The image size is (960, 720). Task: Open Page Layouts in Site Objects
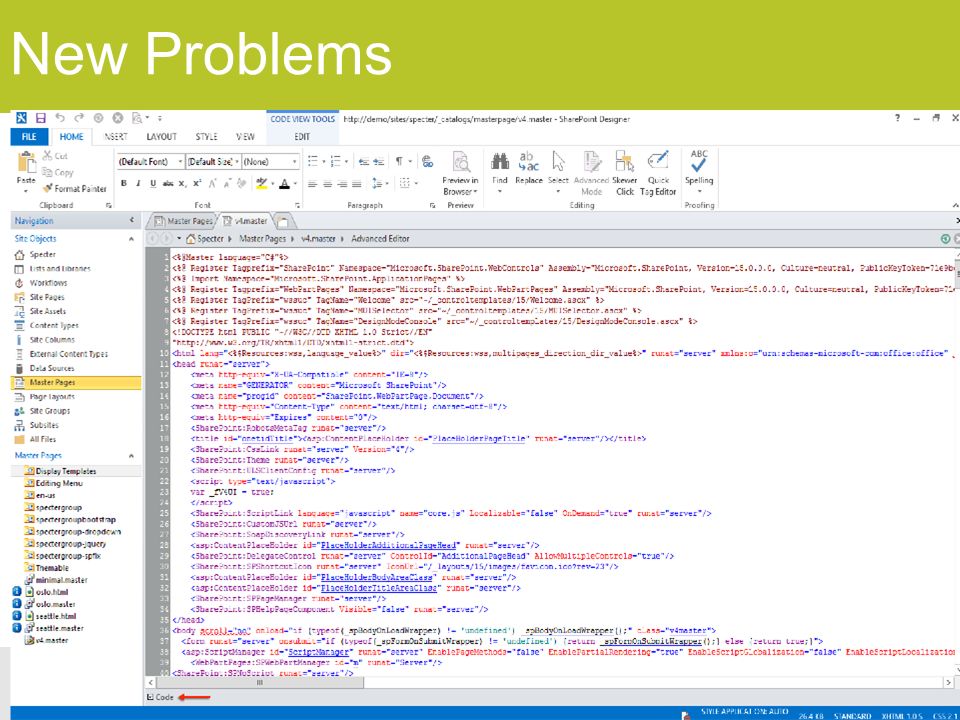tap(52, 397)
